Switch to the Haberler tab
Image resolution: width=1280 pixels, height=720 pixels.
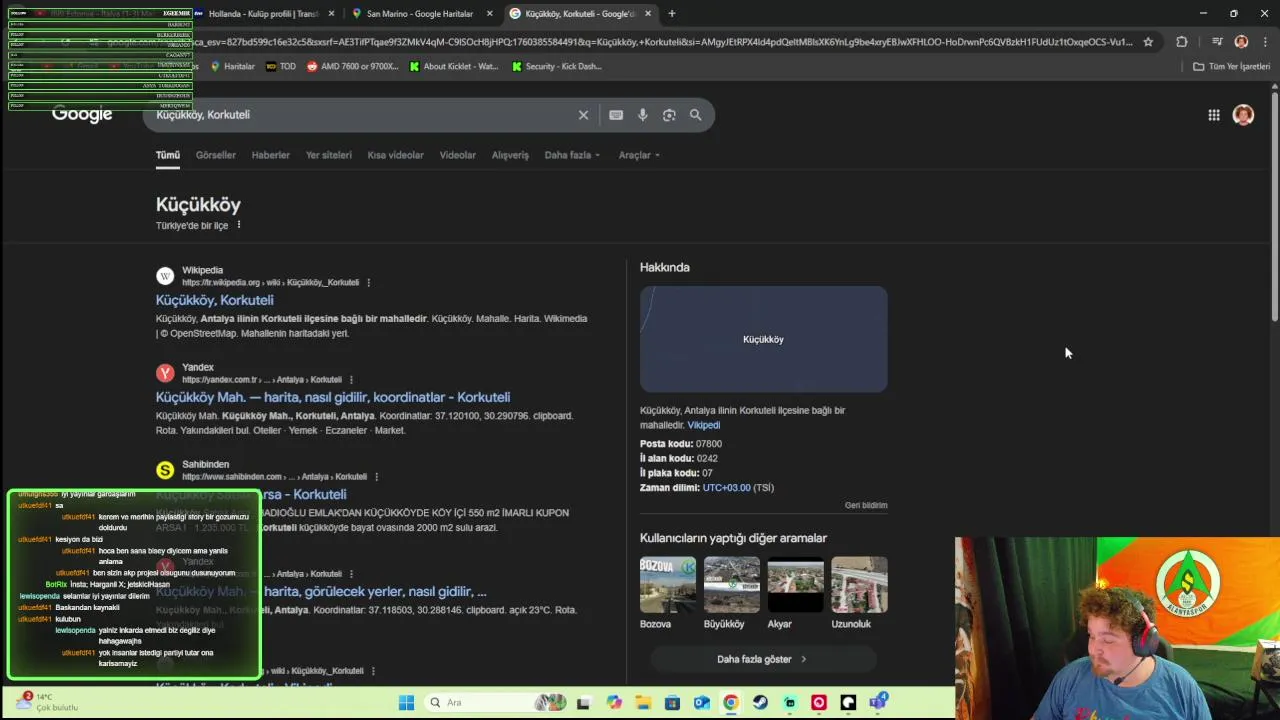[x=270, y=155]
